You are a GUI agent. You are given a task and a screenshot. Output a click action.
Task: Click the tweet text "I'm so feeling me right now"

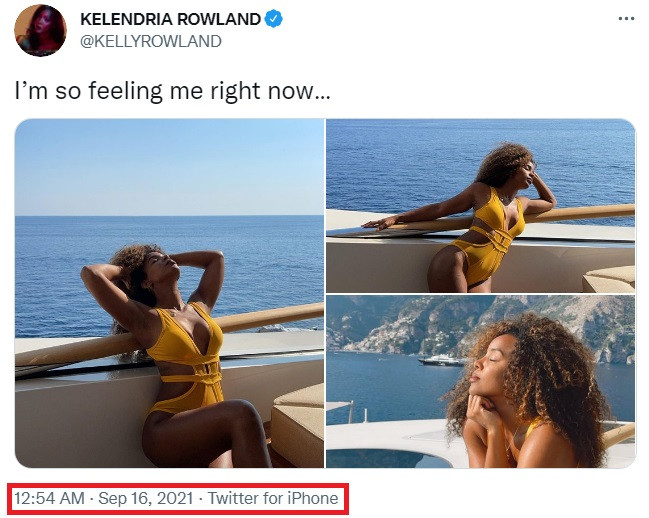pyautogui.click(x=172, y=90)
